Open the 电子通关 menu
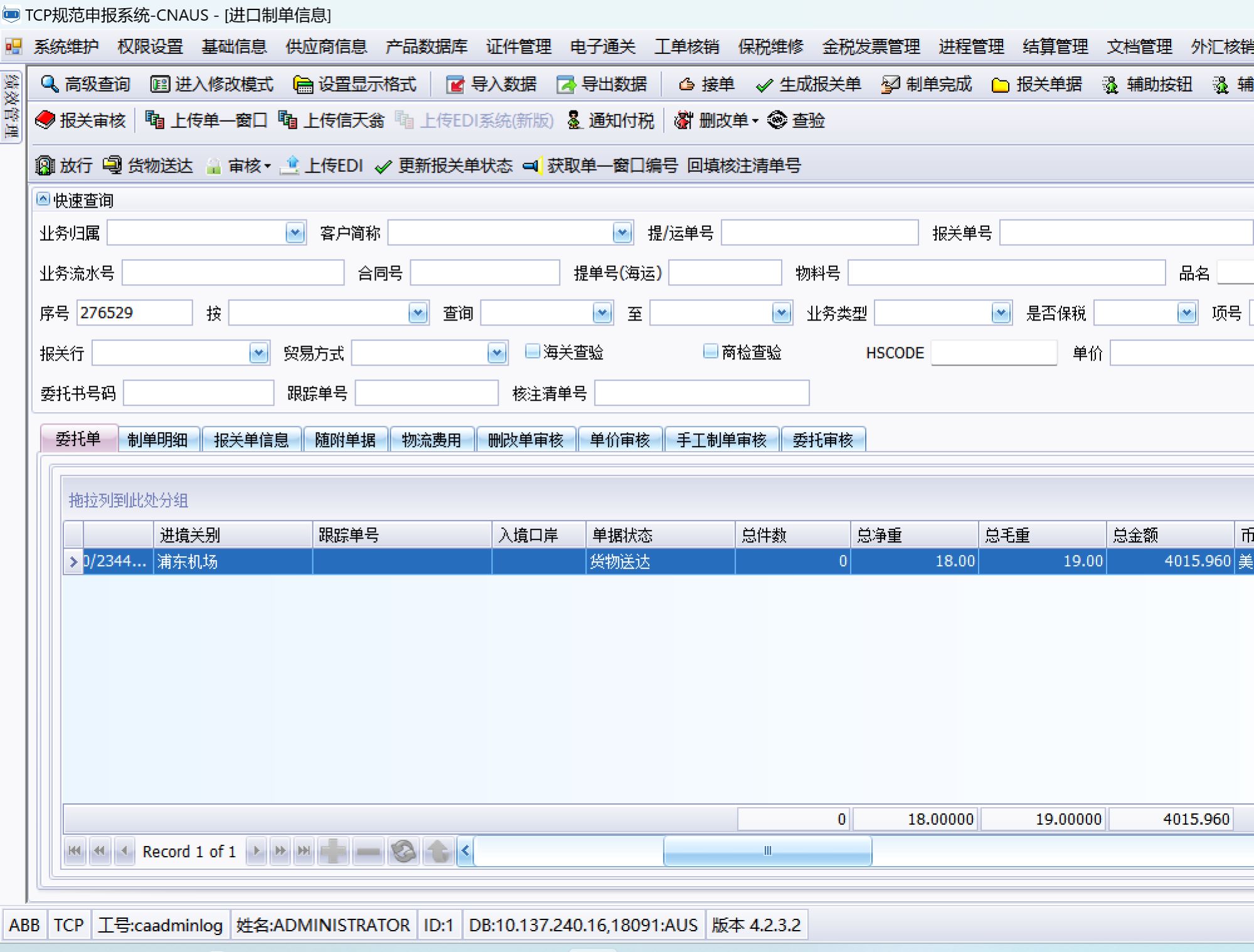Screen dimensions: 1254x952 click(x=603, y=46)
